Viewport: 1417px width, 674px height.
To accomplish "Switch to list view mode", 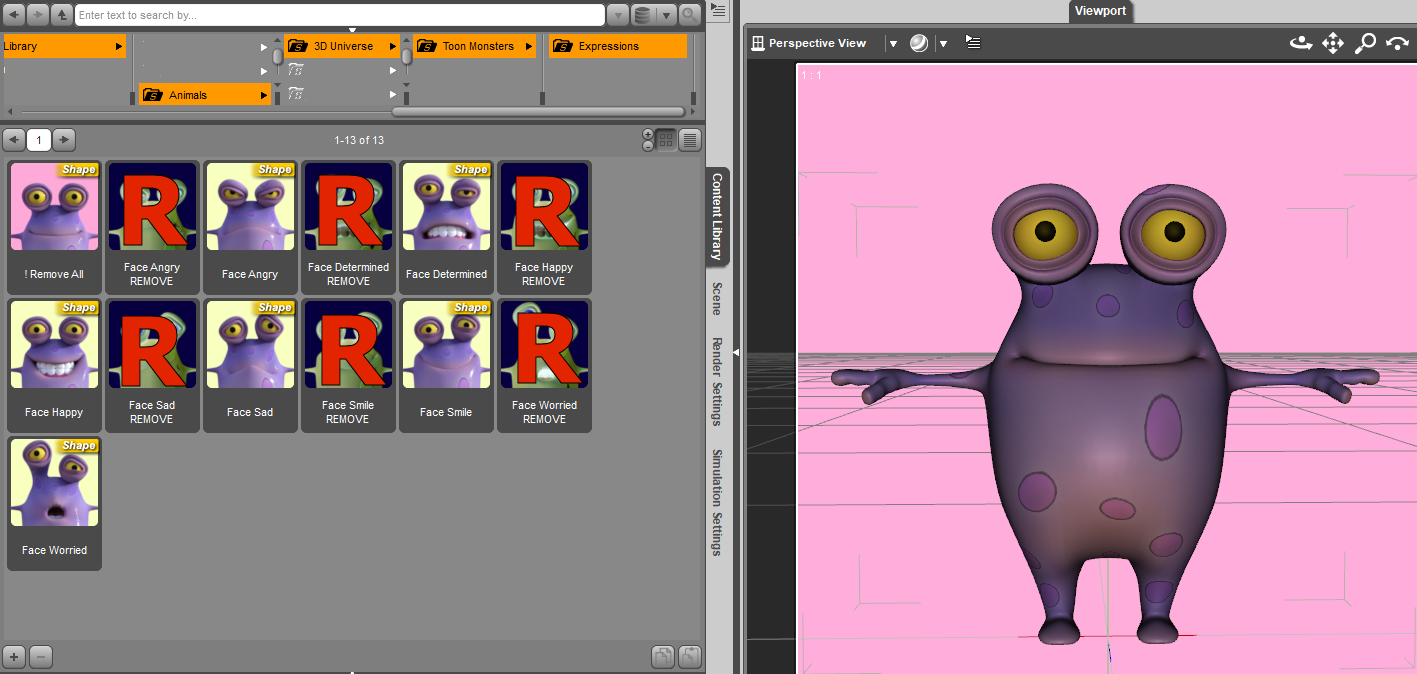I will [690, 140].
